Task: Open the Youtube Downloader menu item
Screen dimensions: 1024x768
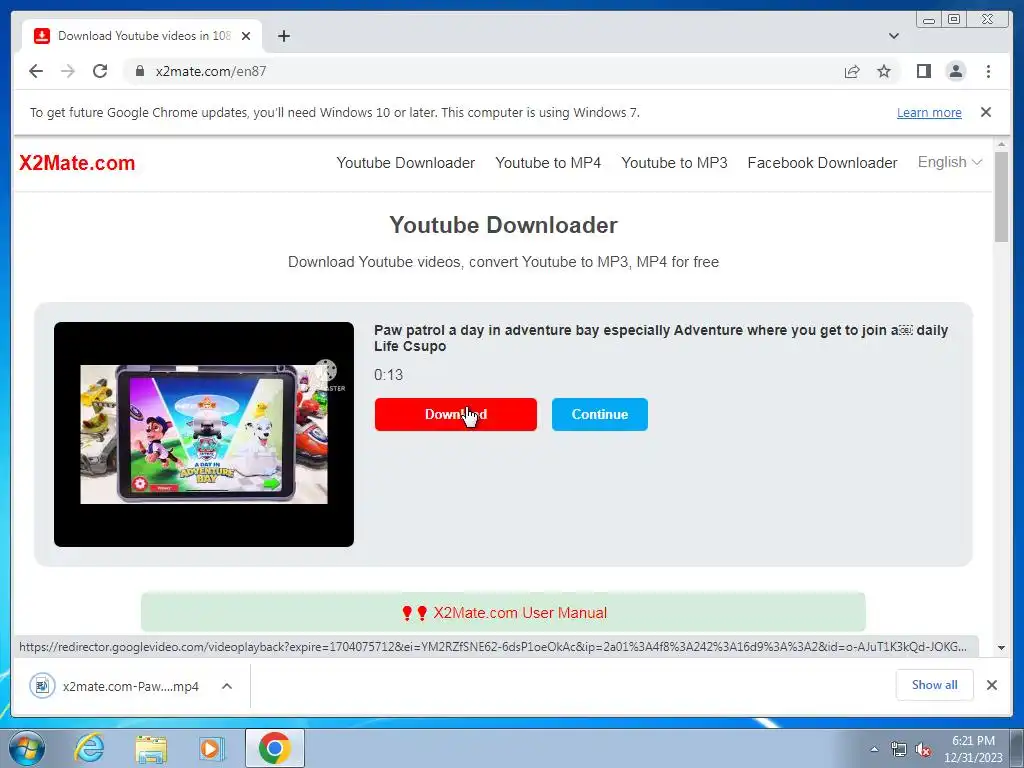Action: pos(406,163)
